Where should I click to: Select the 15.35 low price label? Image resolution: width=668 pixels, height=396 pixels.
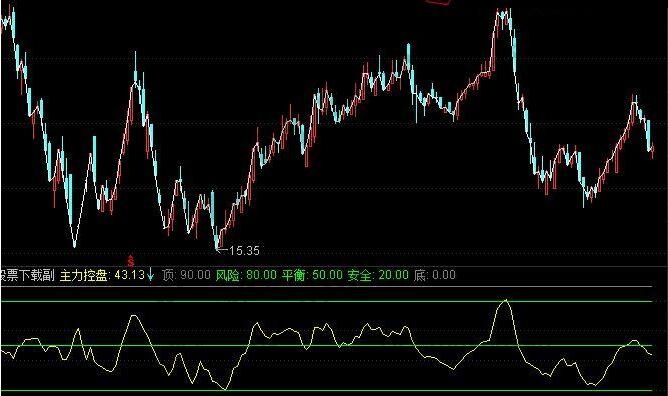(x=244, y=250)
